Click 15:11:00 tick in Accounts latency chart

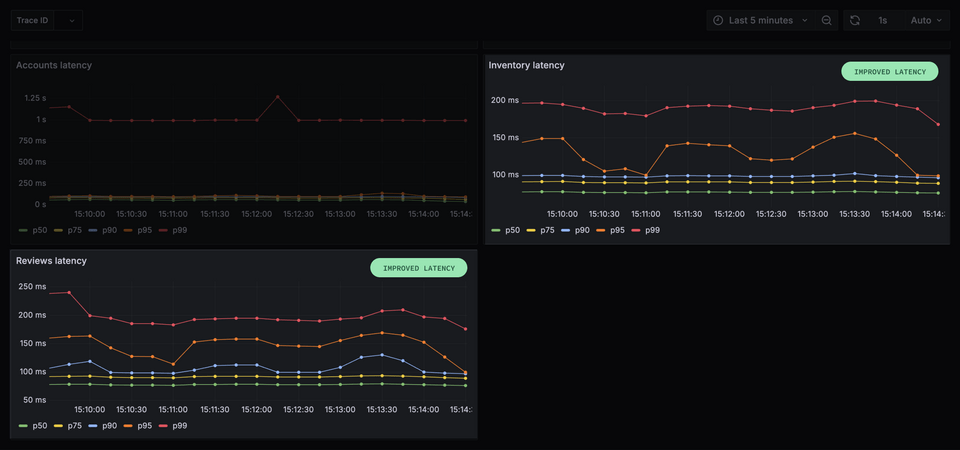click(x=173, y=214)
